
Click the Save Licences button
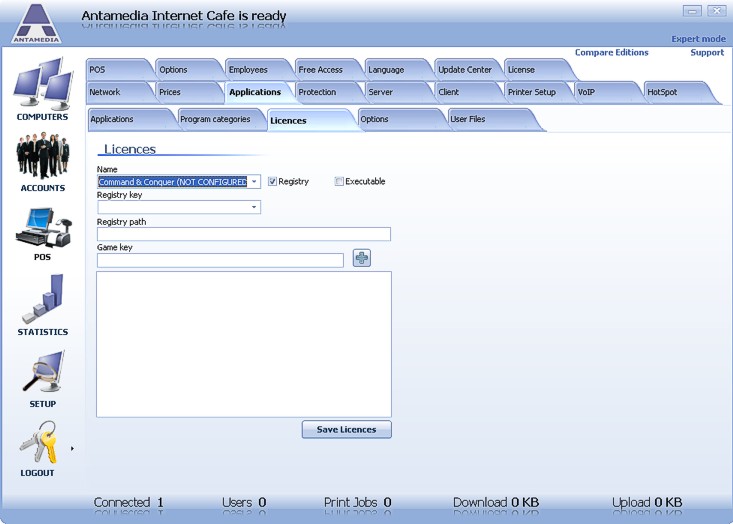(x=346, y=429)
